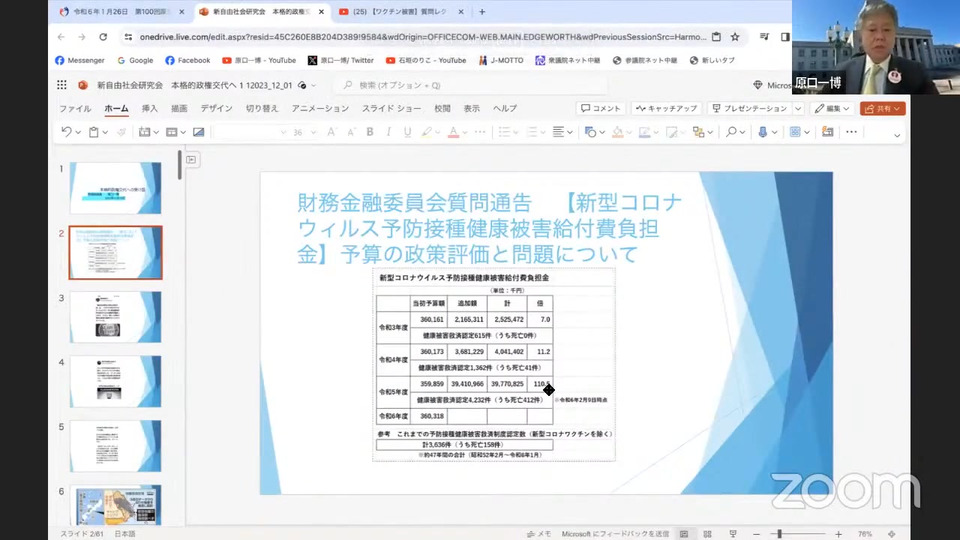
Task: Expand the ribbon with right chevron
Action: tap(897, 135)
